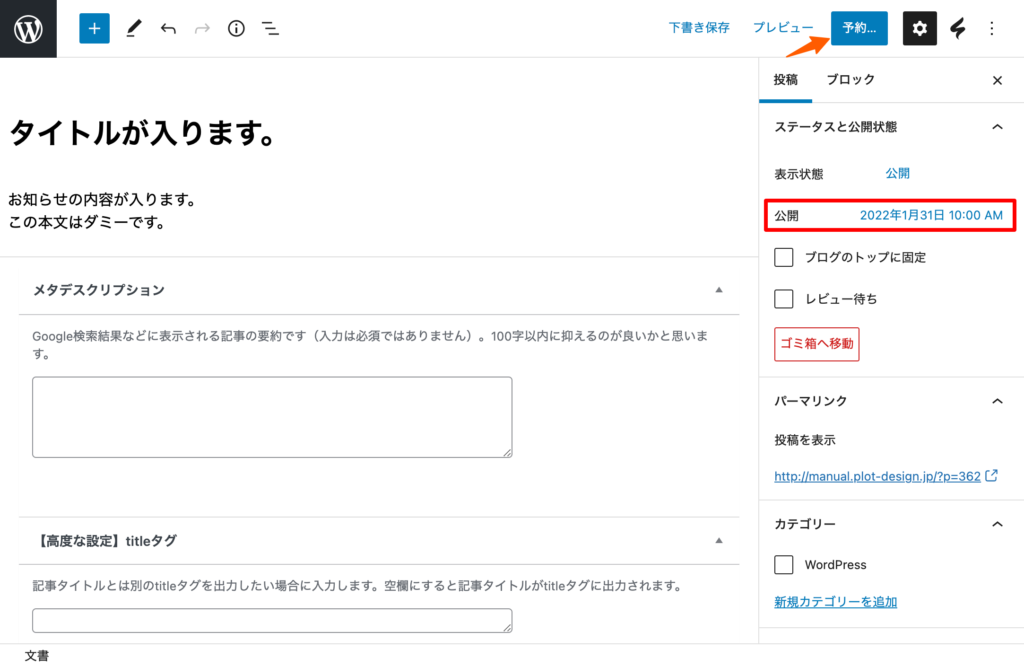1024x667 pixels.
Task: Undo the last change
Action: pos(168,29)
